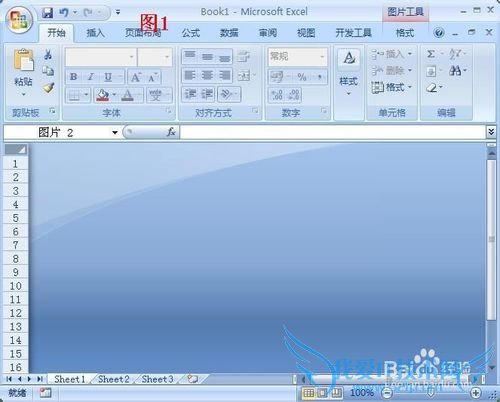500x402 pixels.
Task: Open the 格式 picture tools tab
Action: [405, 33]
